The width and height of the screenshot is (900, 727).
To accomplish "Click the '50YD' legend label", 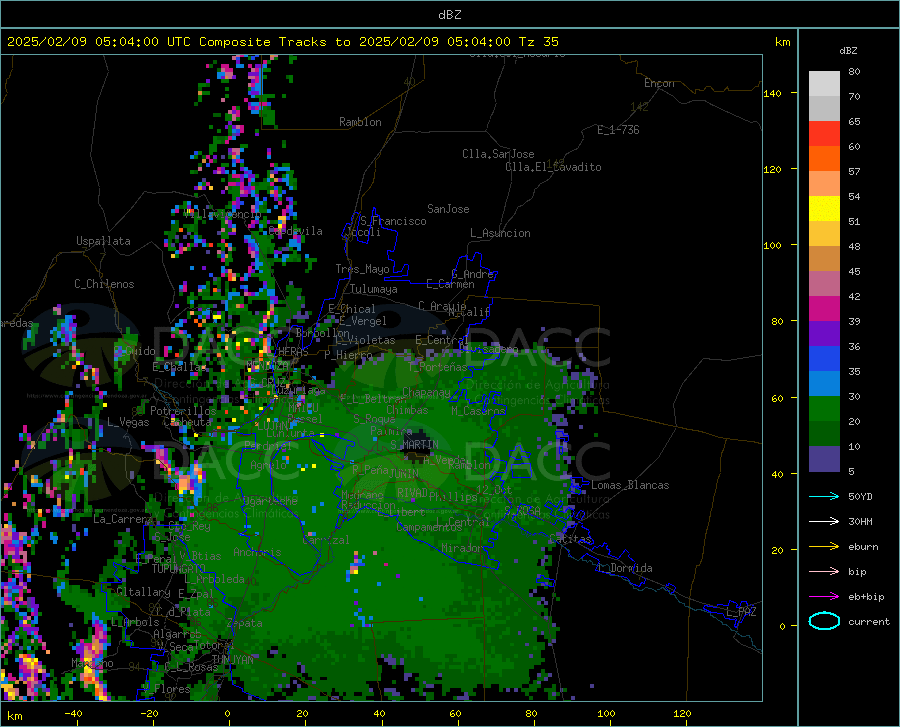I will tap(860, 496).
